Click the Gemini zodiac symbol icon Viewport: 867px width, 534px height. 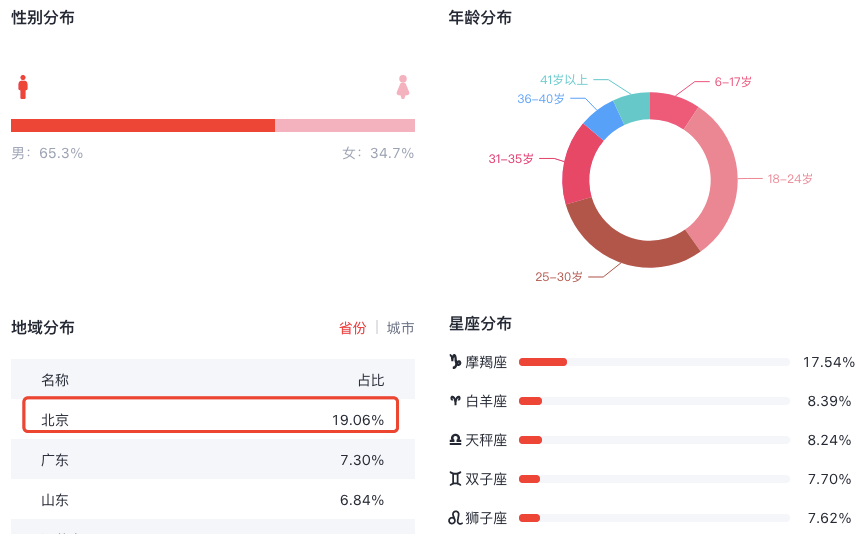[x=455, y=479]
